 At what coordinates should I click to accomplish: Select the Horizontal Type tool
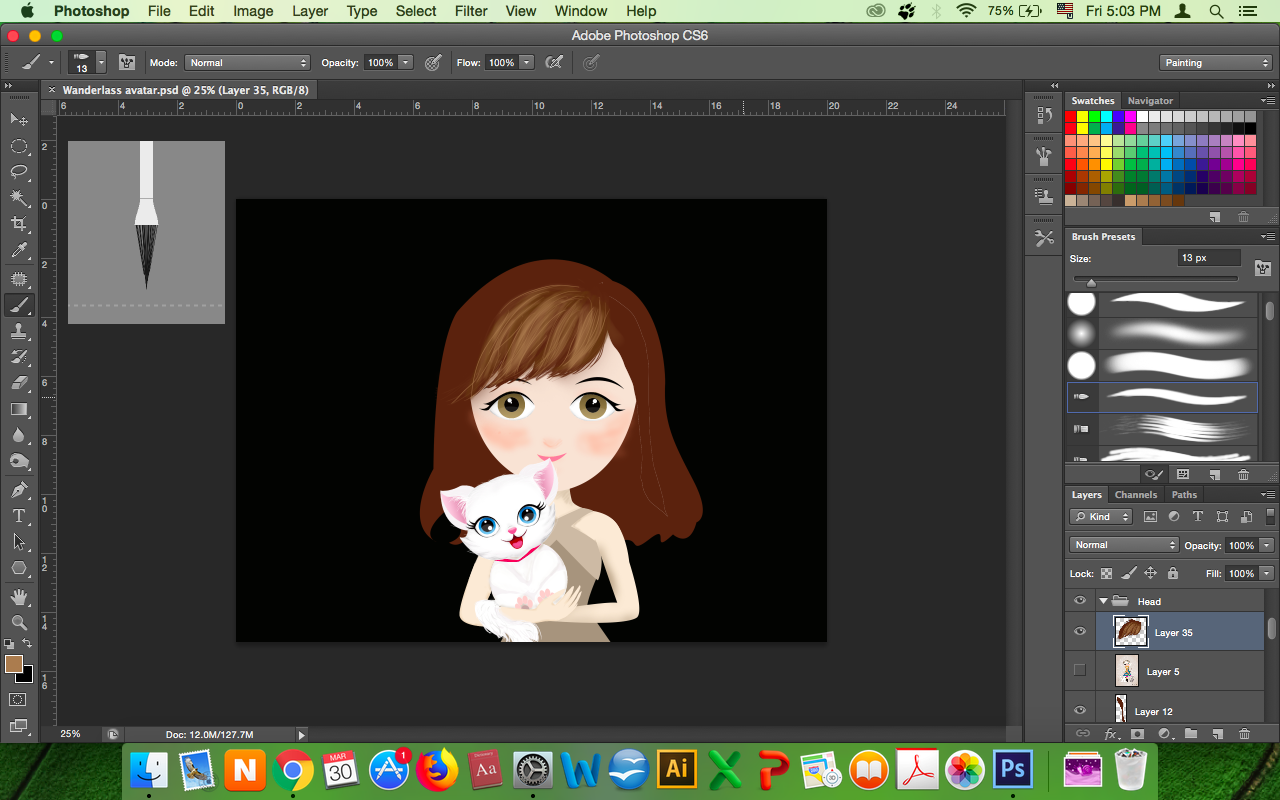19,516
